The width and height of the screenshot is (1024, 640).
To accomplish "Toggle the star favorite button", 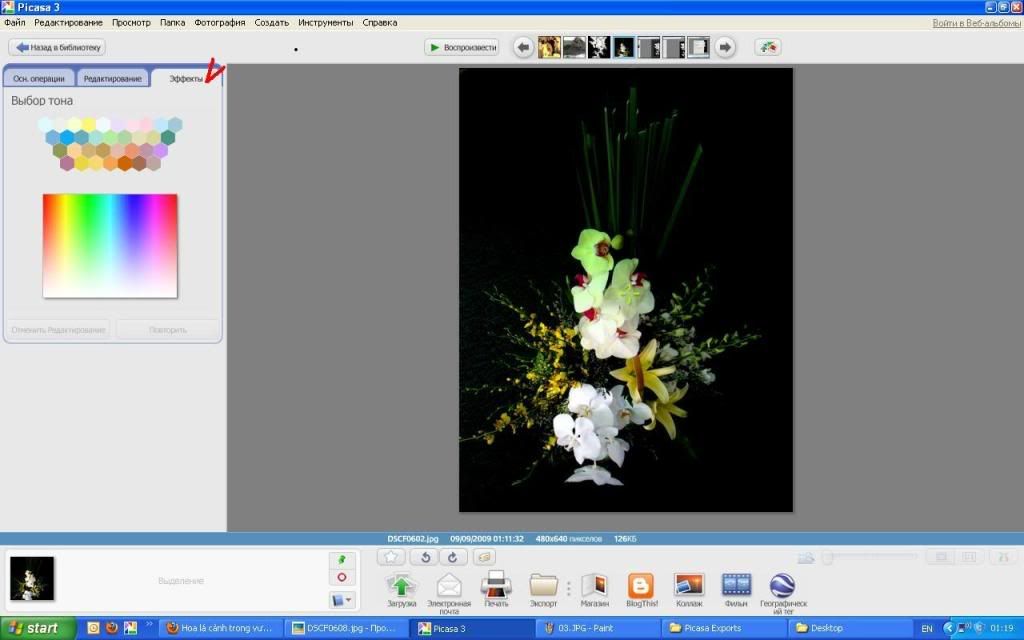I will point(392,557).
